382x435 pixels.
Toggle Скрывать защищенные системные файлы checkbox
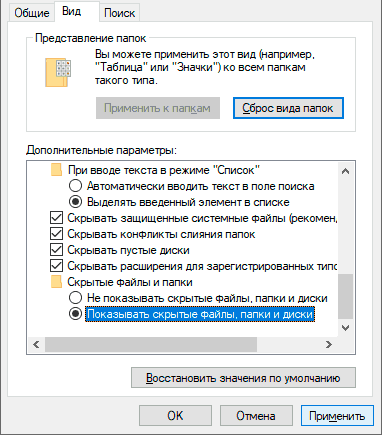click(56, 218)
